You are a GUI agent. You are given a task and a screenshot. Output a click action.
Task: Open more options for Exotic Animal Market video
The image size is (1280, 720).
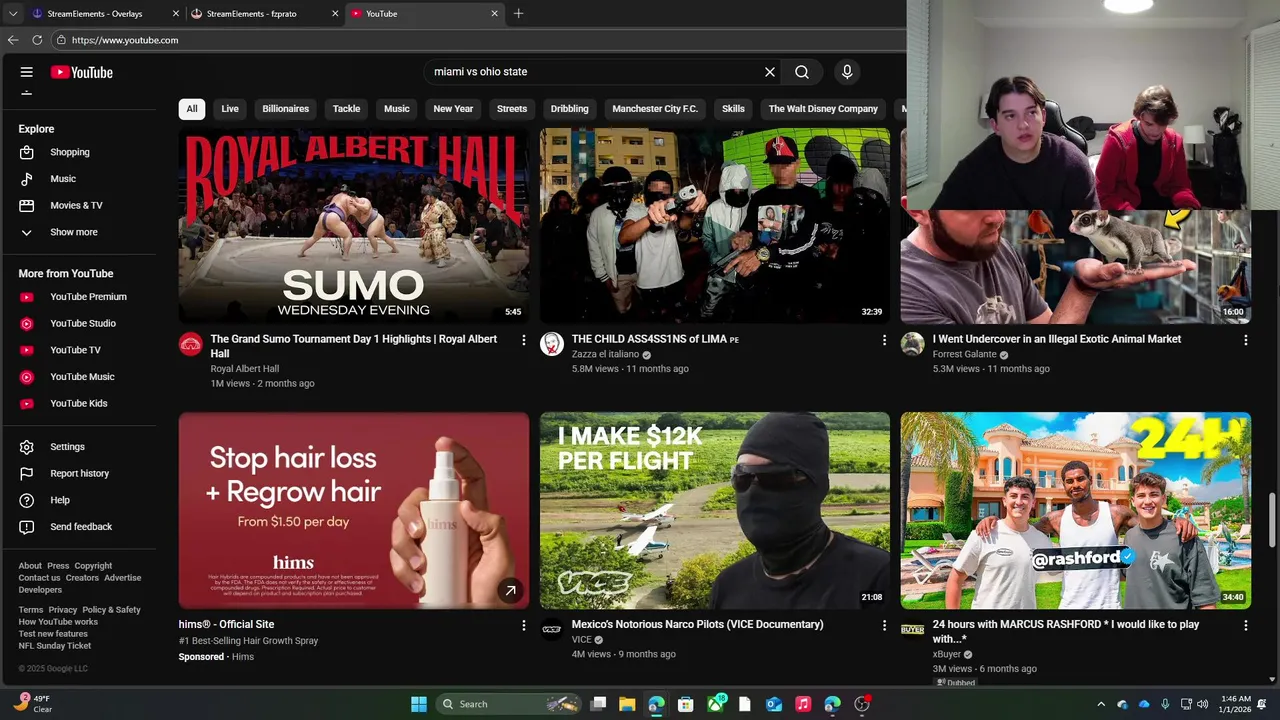pyautogui.click(x=1245, y=341)
